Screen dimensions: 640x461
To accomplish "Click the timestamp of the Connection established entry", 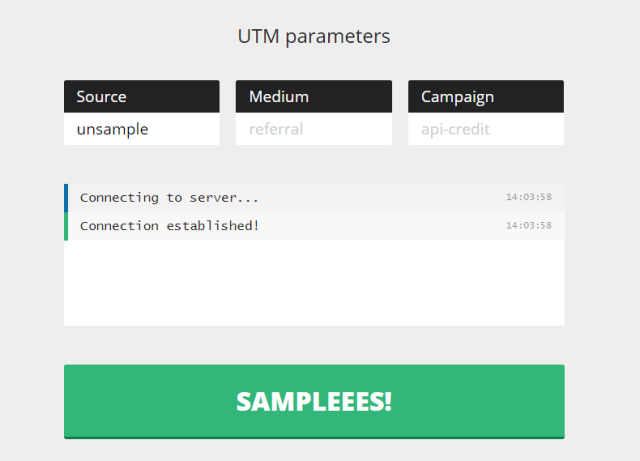I will pos(528,226).
